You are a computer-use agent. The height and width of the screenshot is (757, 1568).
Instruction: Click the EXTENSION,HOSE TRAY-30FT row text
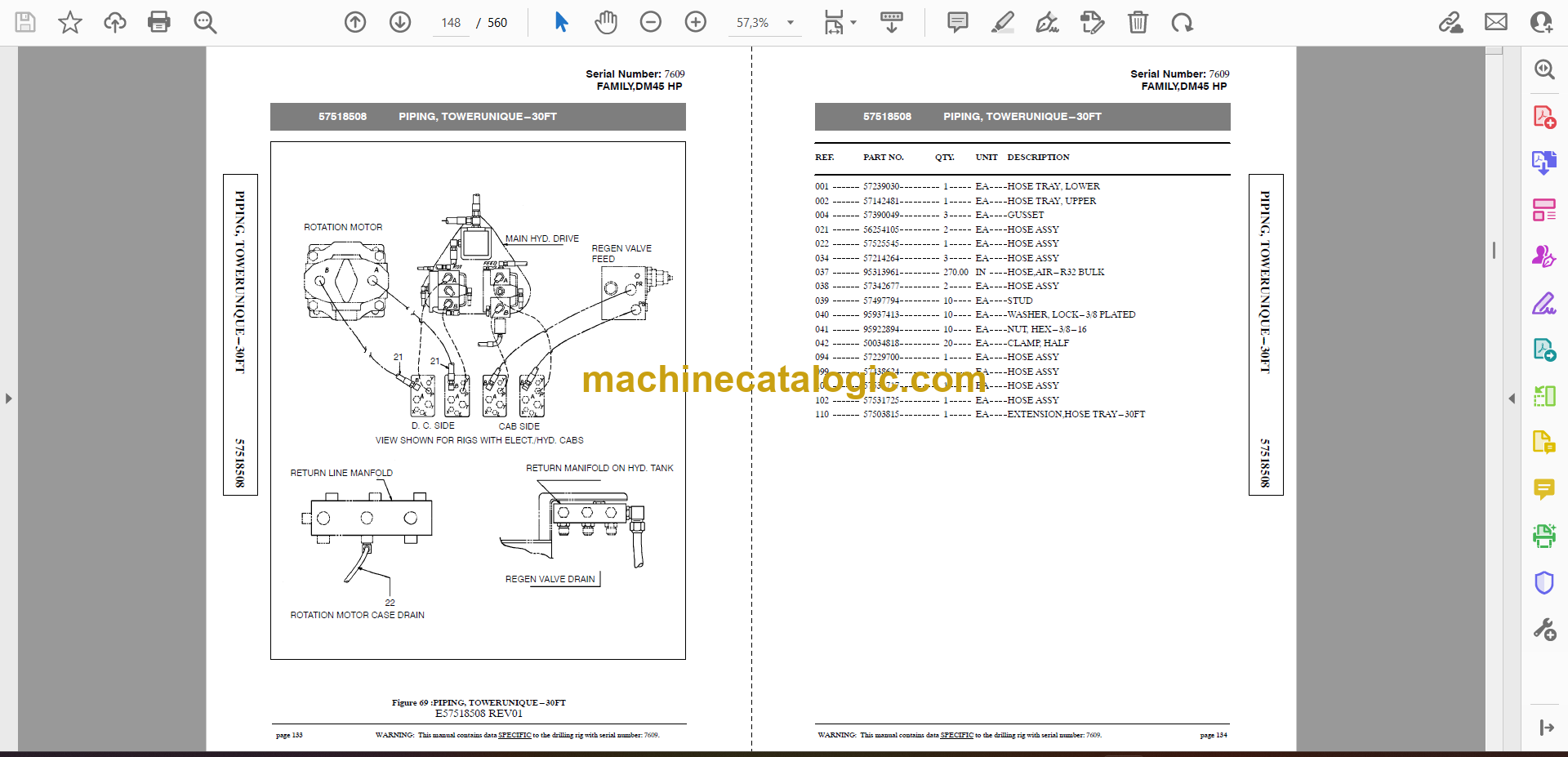coord(1076,414)
